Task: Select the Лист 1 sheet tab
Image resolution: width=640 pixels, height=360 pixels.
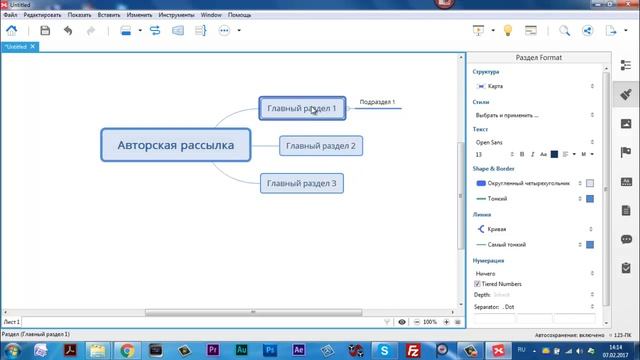Action: (x=11, y=322)
